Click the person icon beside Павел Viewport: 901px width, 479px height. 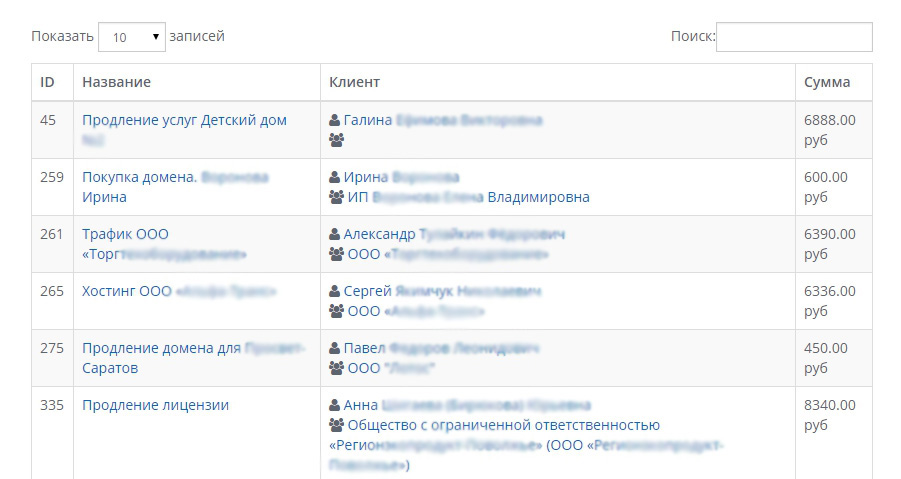335,348
